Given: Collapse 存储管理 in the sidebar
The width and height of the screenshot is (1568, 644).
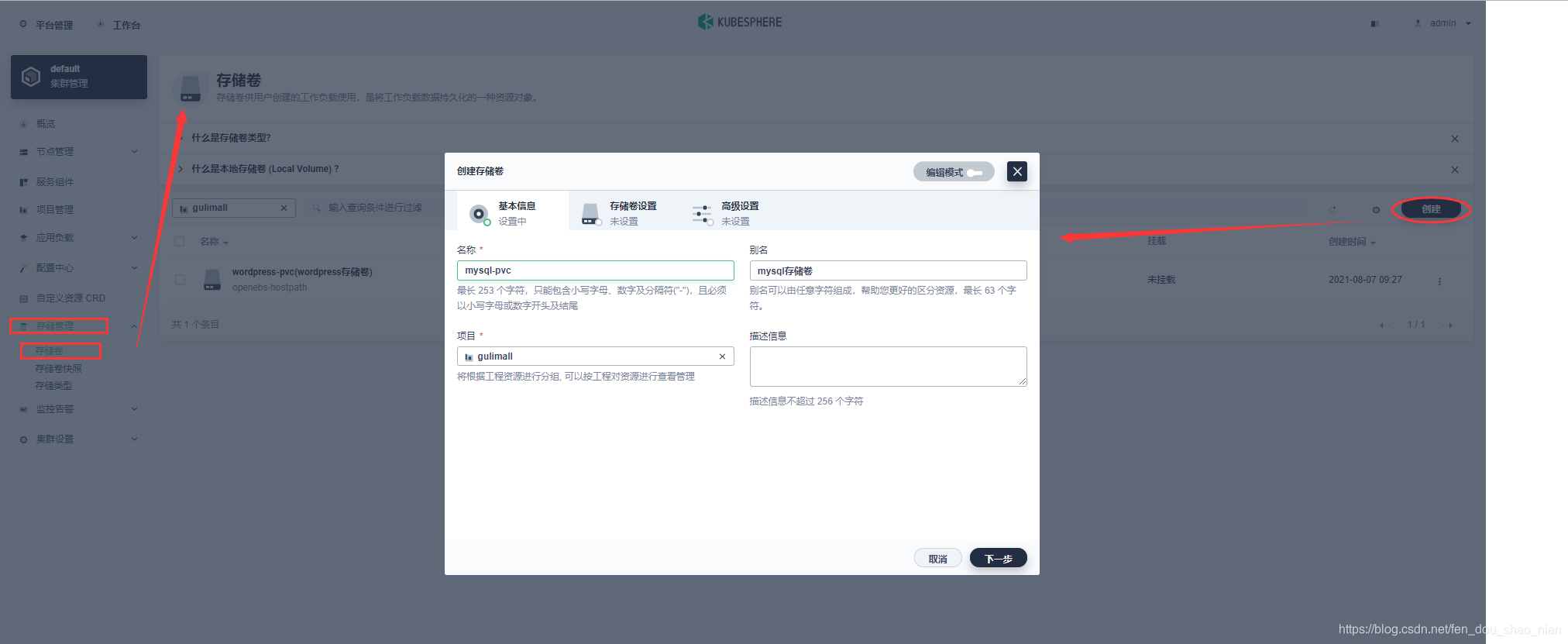Looking at the screenshot, I should point(79,326).
